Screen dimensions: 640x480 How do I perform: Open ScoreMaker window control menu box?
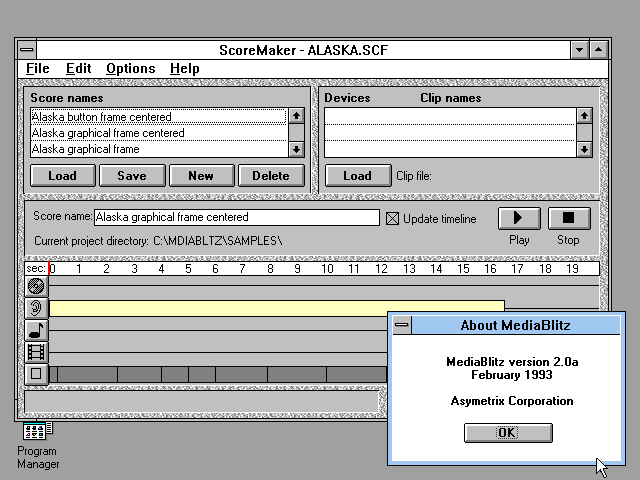point(27,50)
